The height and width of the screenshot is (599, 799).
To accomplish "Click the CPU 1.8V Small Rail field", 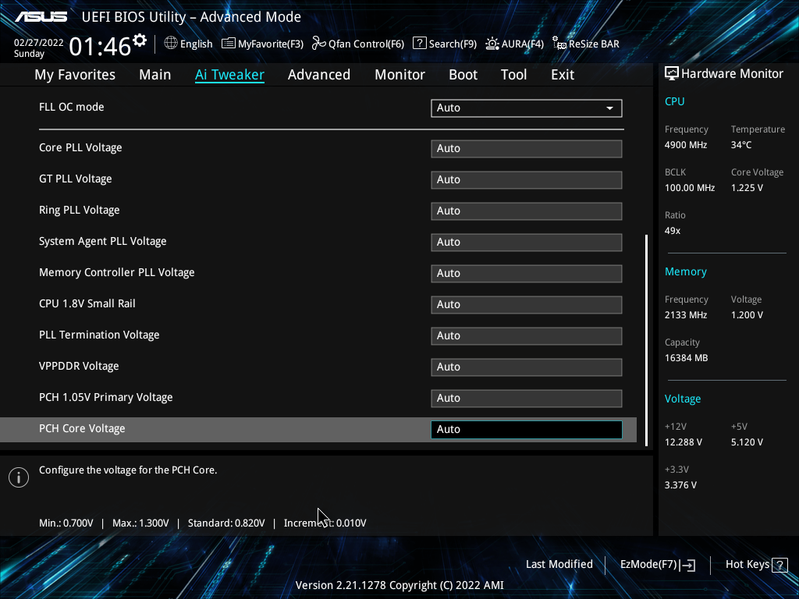I will pos(526,305).
